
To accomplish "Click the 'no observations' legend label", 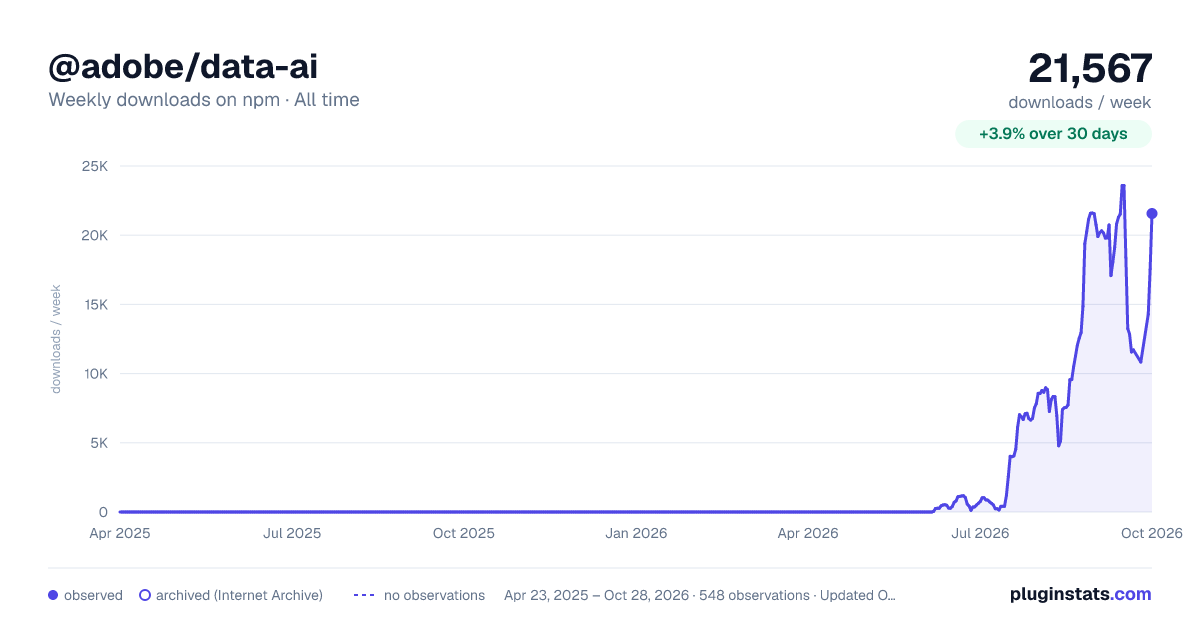I will (x=434, y=595).
